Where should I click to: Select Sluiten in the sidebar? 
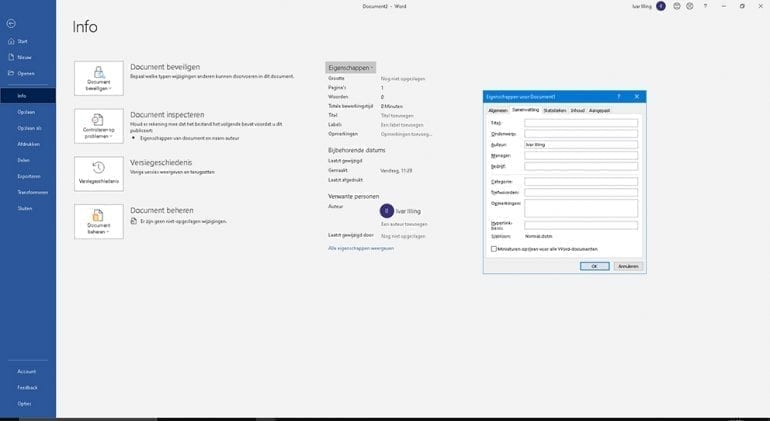pyautogui.click(x=25, y=208)
